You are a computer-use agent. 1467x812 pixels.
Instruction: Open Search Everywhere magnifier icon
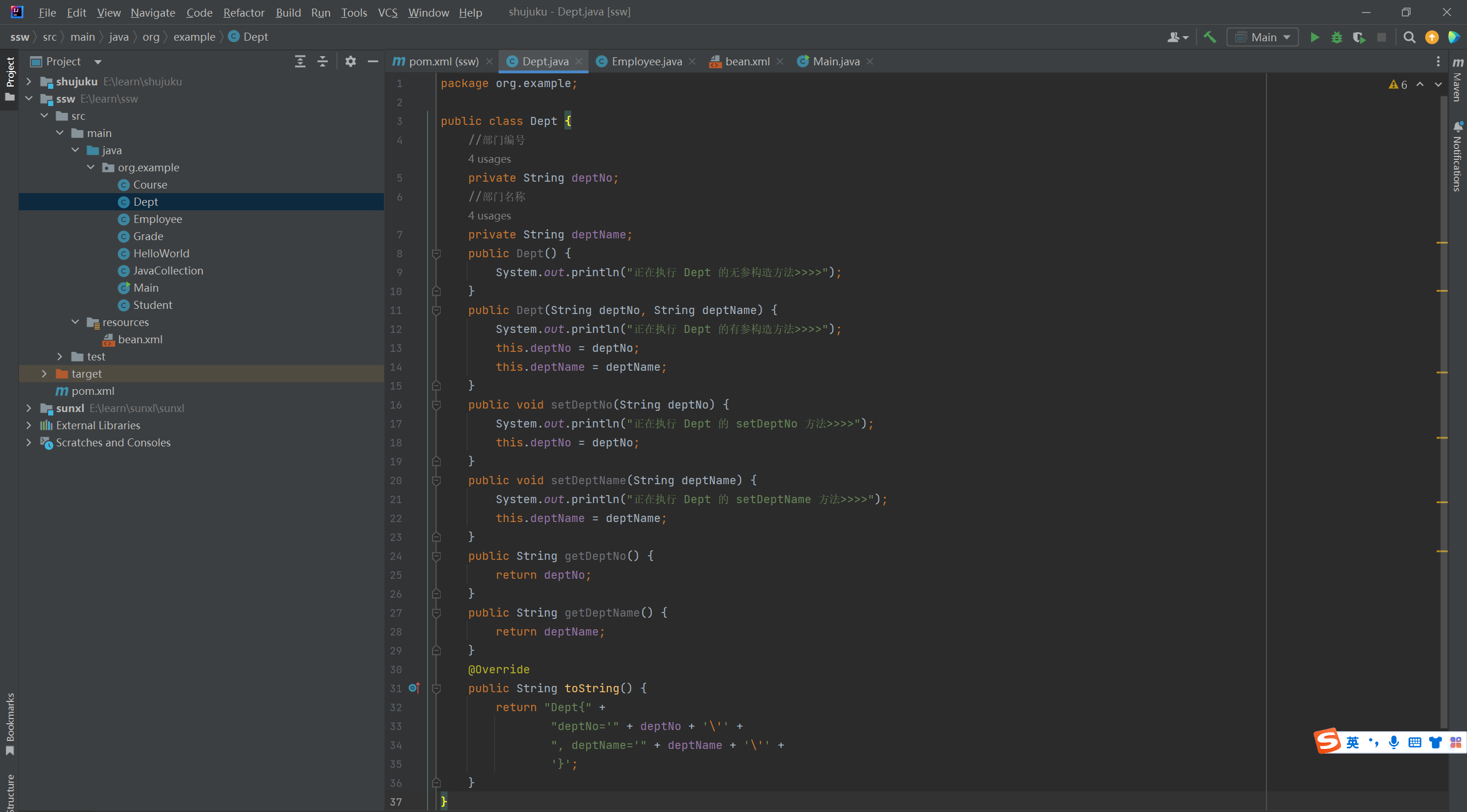point(1409,37)
